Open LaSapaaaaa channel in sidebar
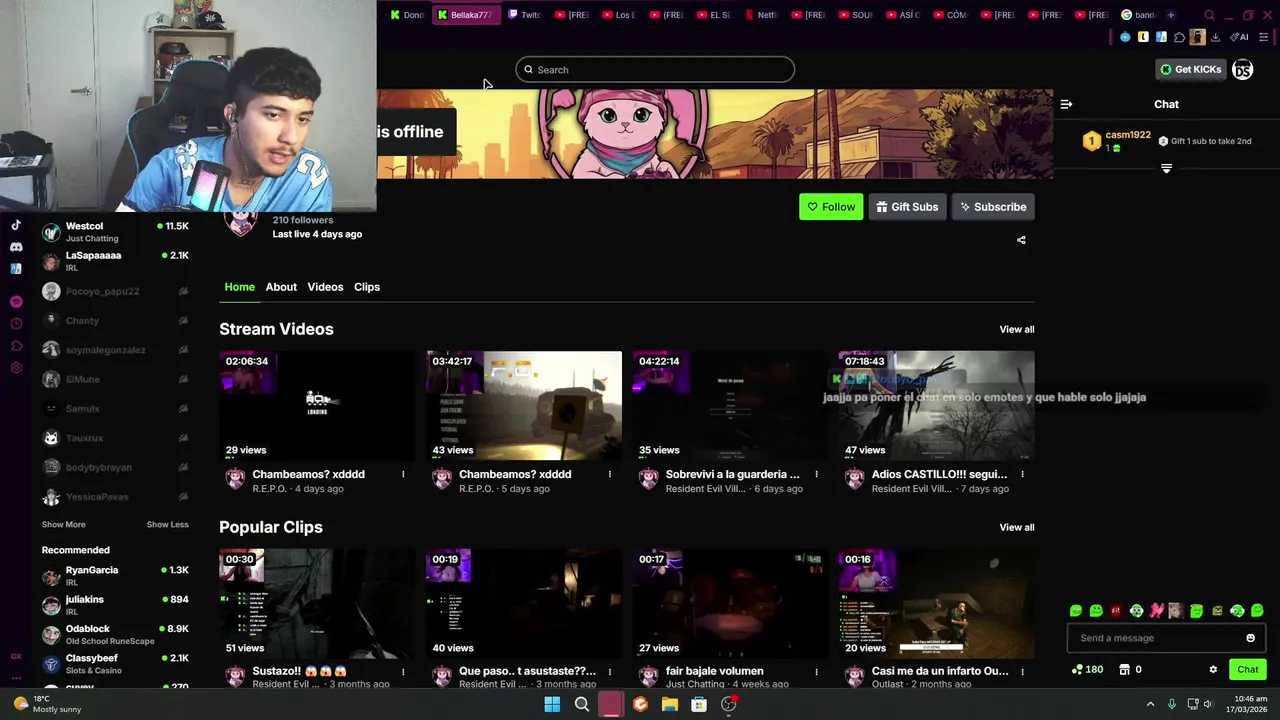Image resolution: width=1280 pixels, height=720 pixels. click(x=115, y=261)
